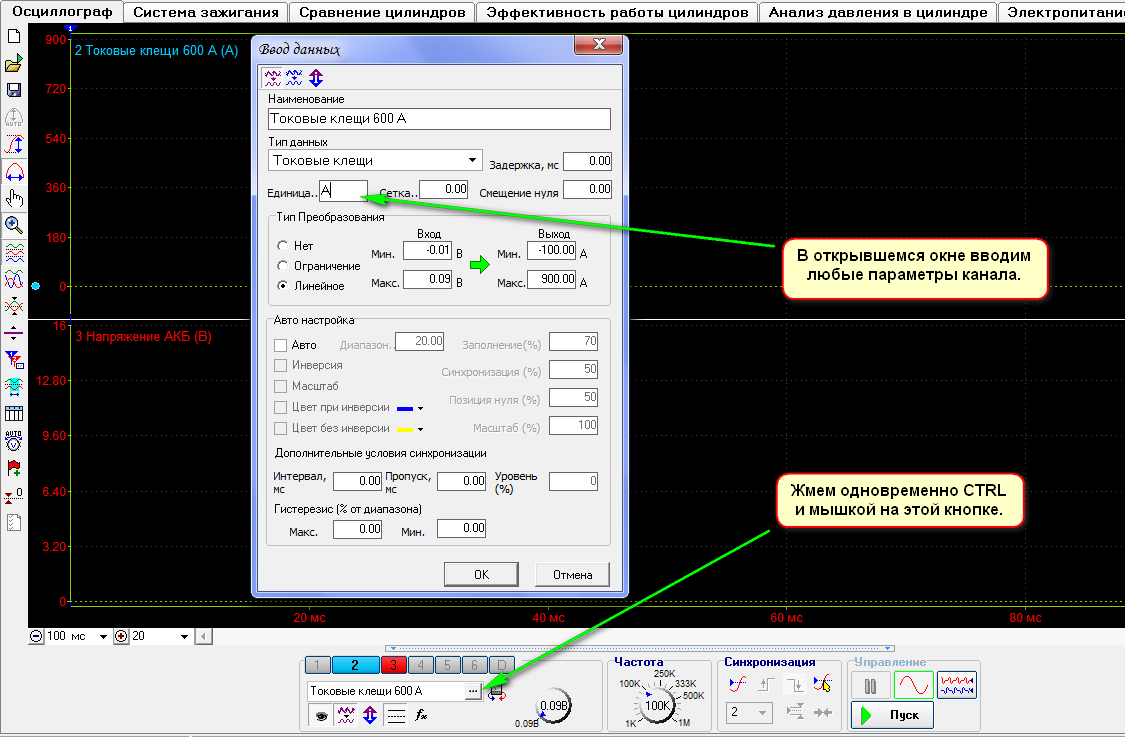Open the table grid icon

(14, 413)
